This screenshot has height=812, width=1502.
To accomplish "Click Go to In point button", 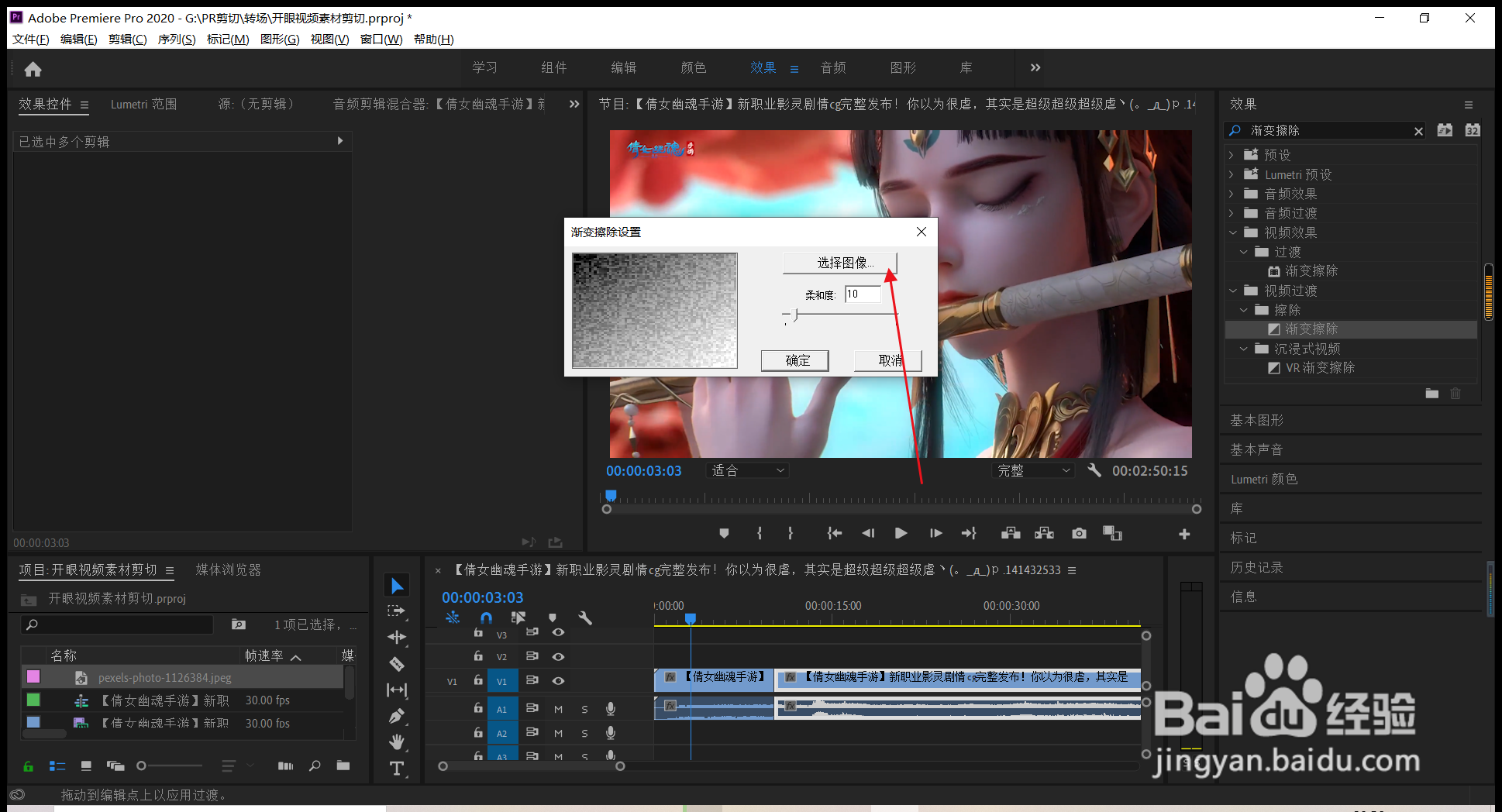I will coord(834,533).
